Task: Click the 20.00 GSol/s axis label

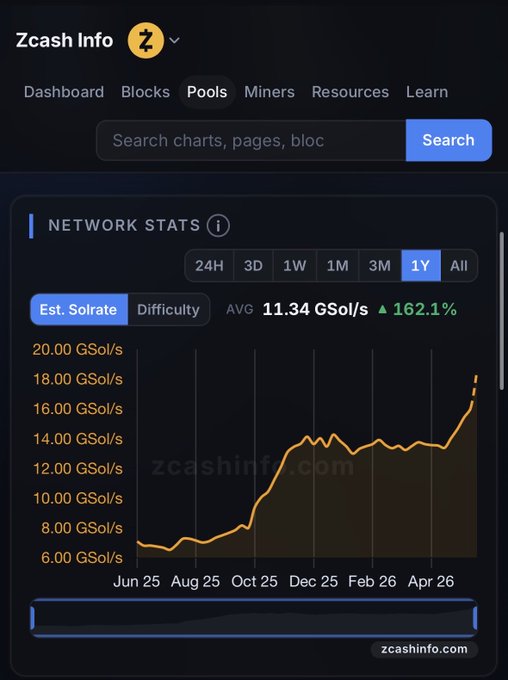Action: pyautogui.click(x=78, y=350)
